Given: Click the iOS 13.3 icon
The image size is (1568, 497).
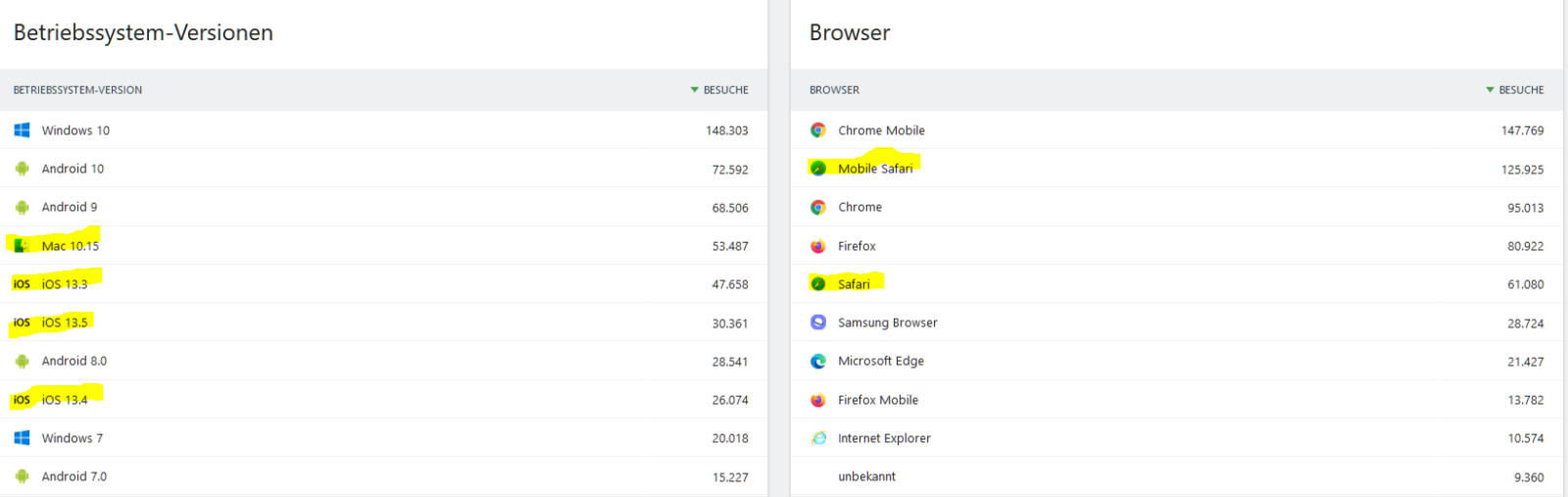Looking at the screenshot, I should coord(22,284).
